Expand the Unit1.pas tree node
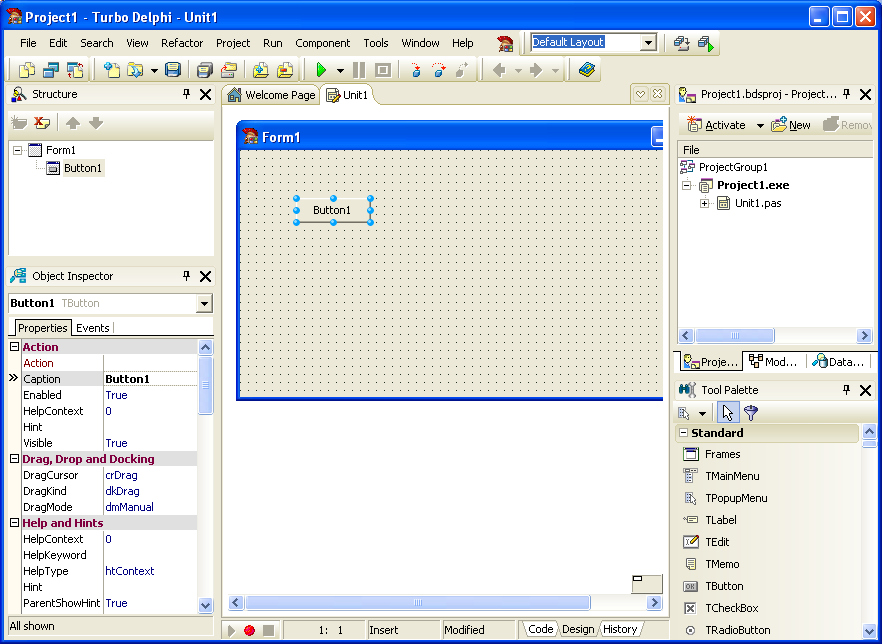 click(704, 204)
